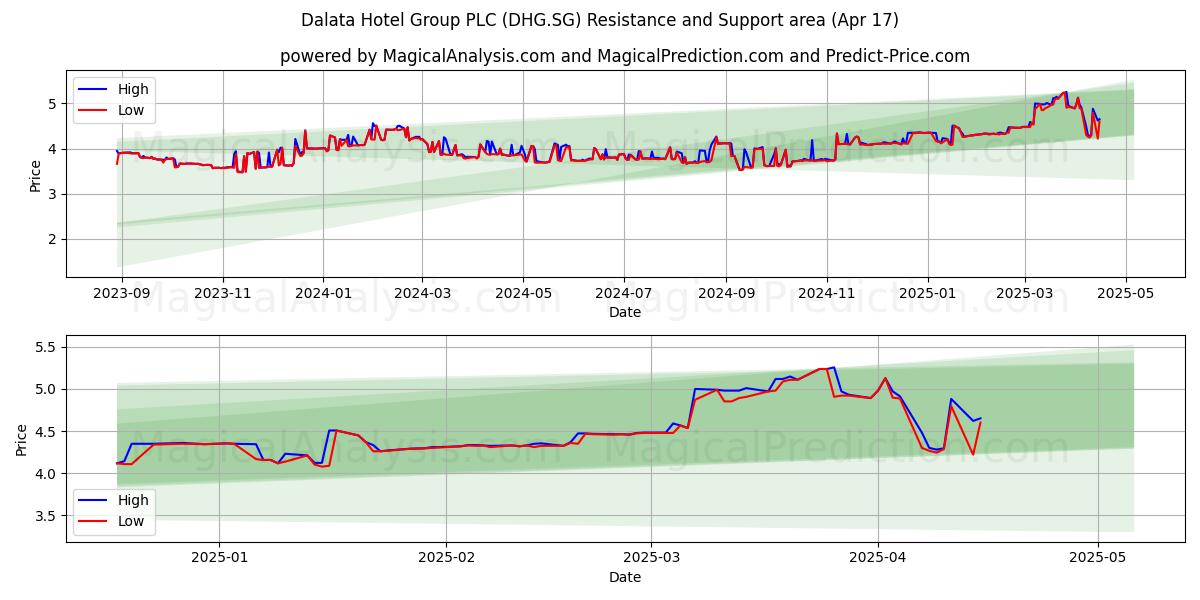Click the '2' price tick on top chart
1200x600 pixels.
pyautogui.click(x=55, y=239)
